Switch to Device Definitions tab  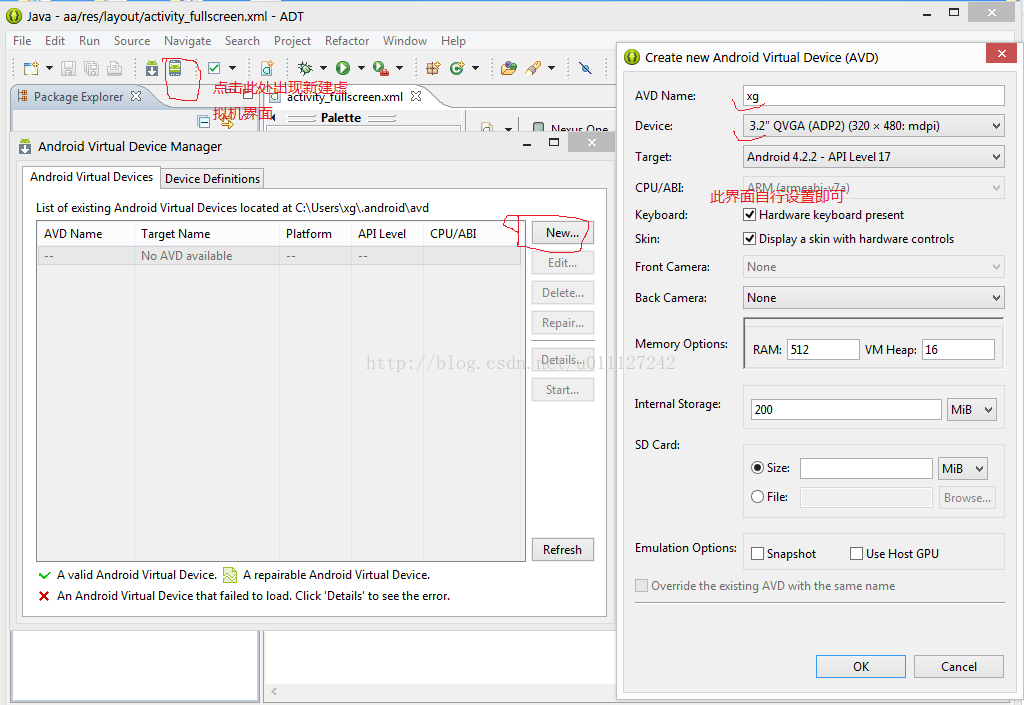pyautogui.click(x=212, y=178)
